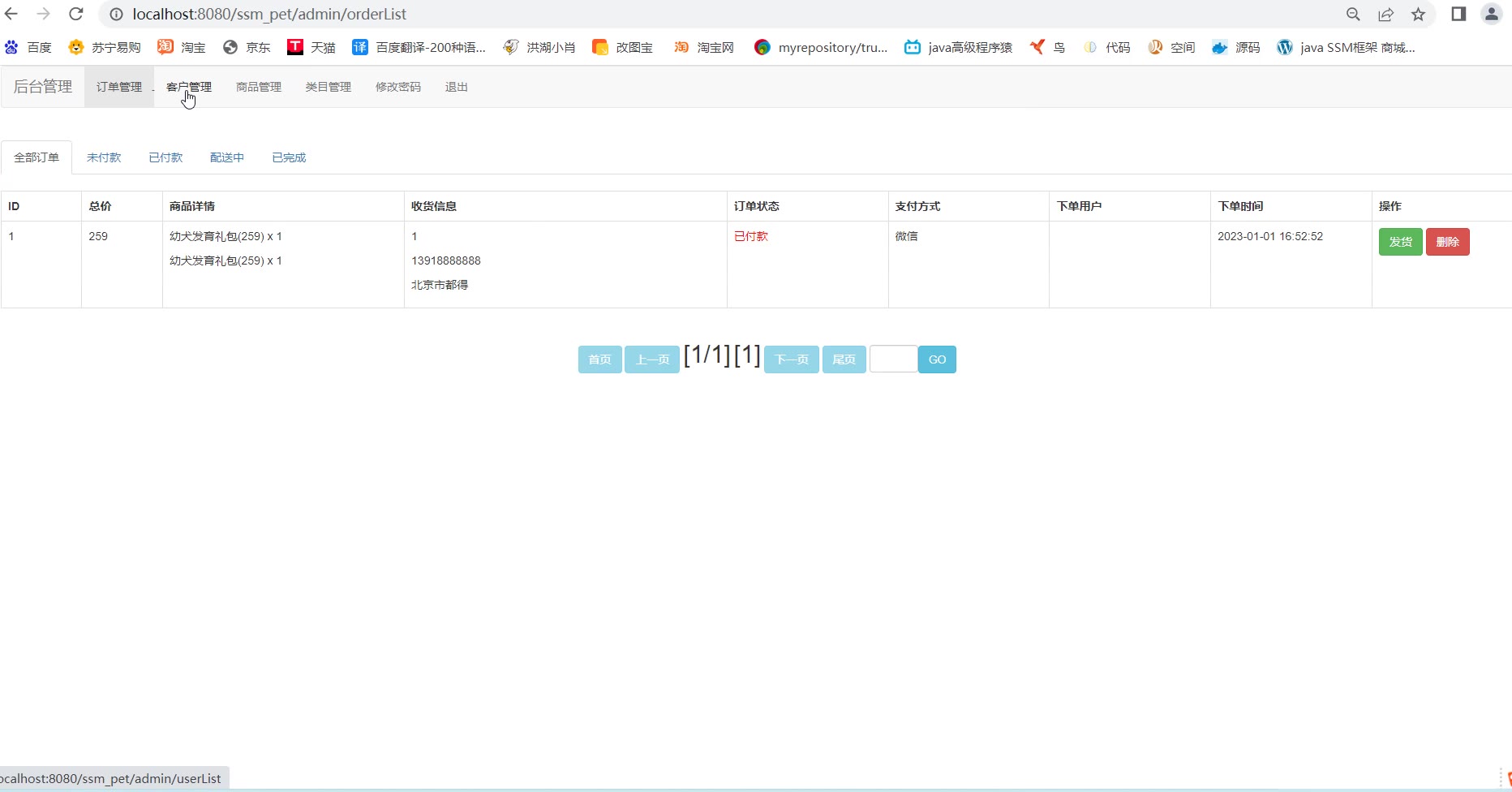
Task: Click 上一页 pagination button
Action: click(x=652, y=359)
